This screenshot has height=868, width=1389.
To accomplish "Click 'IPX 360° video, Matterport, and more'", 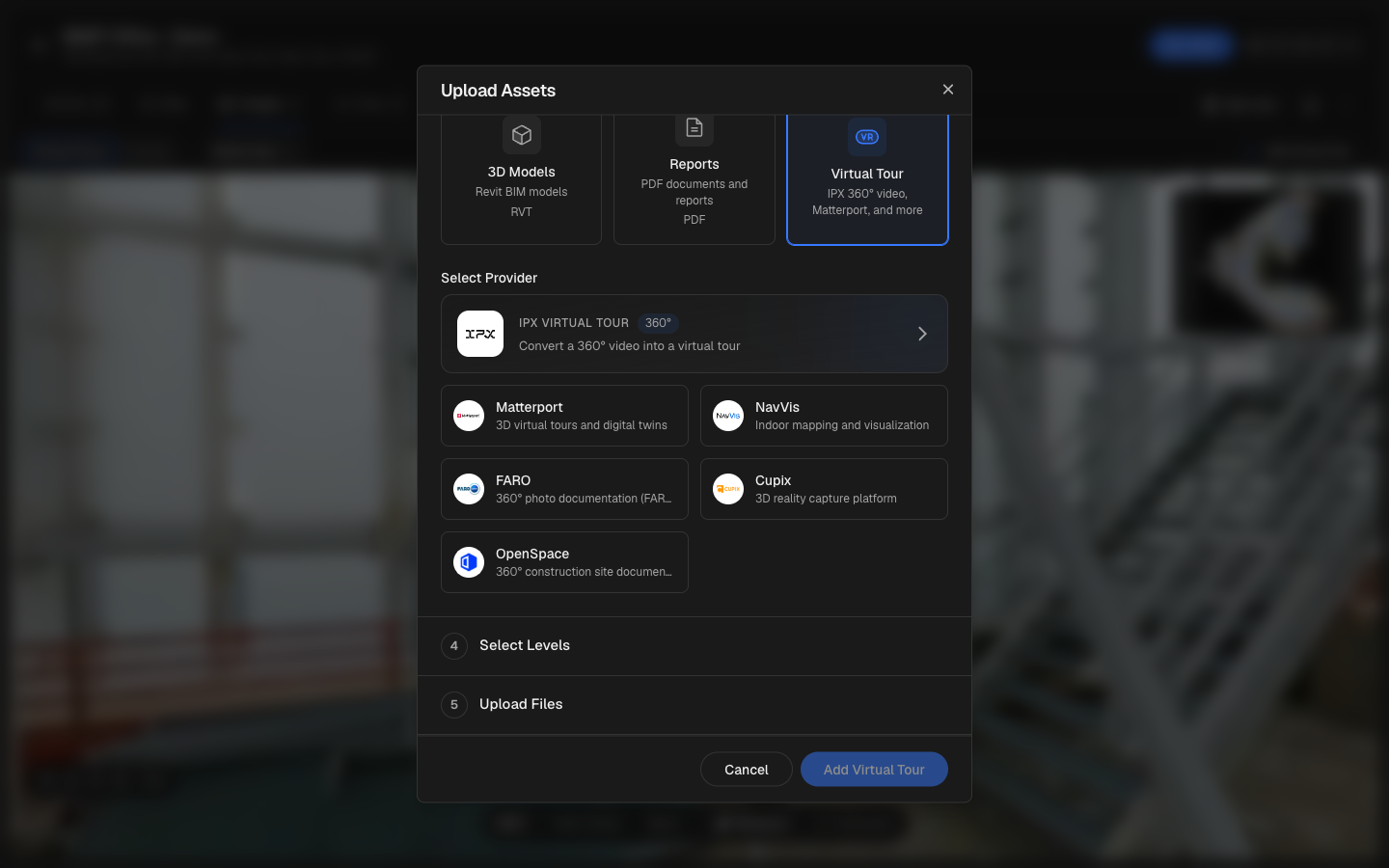I will (x=867, y=202).
